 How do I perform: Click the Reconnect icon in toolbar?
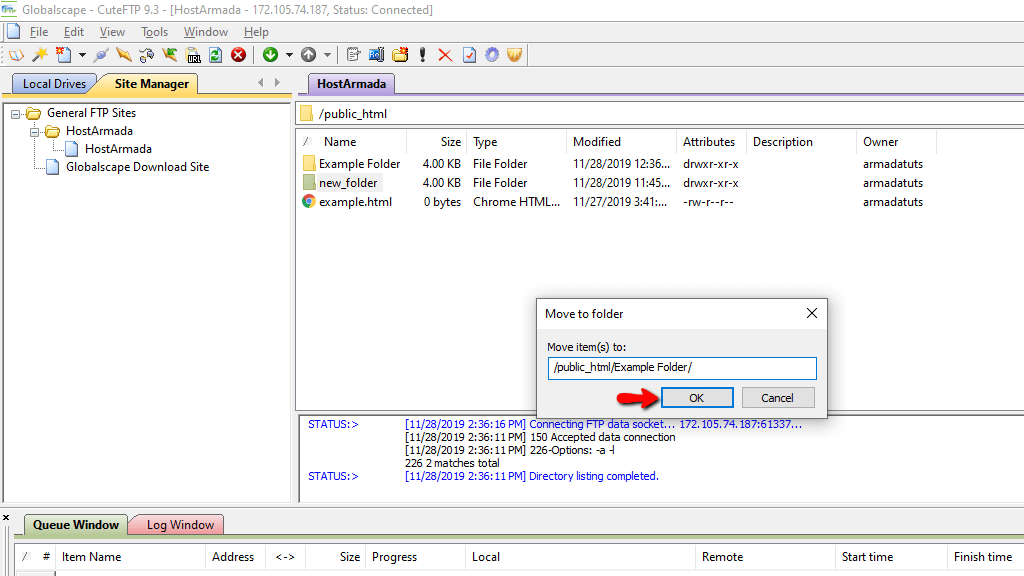click(147, 55)
